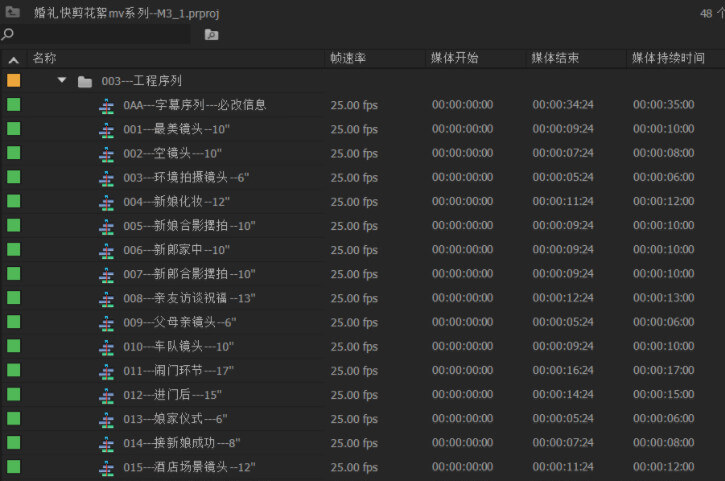Click media end value 00:00:16:24
Viewport: 725px width, 481px height.
(x=563, y=370)
